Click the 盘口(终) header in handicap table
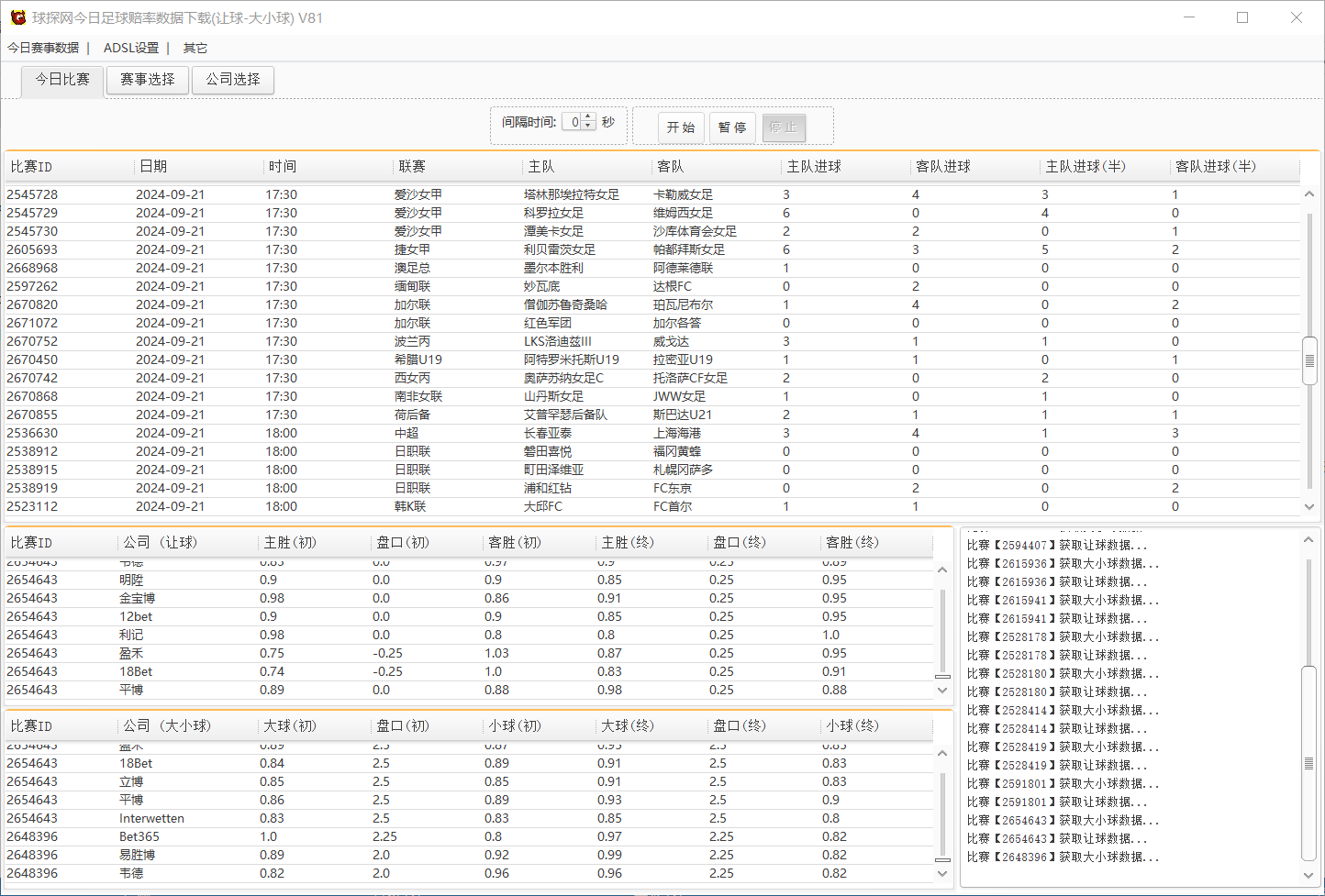The image size is (1325, 896). point(763,543)
